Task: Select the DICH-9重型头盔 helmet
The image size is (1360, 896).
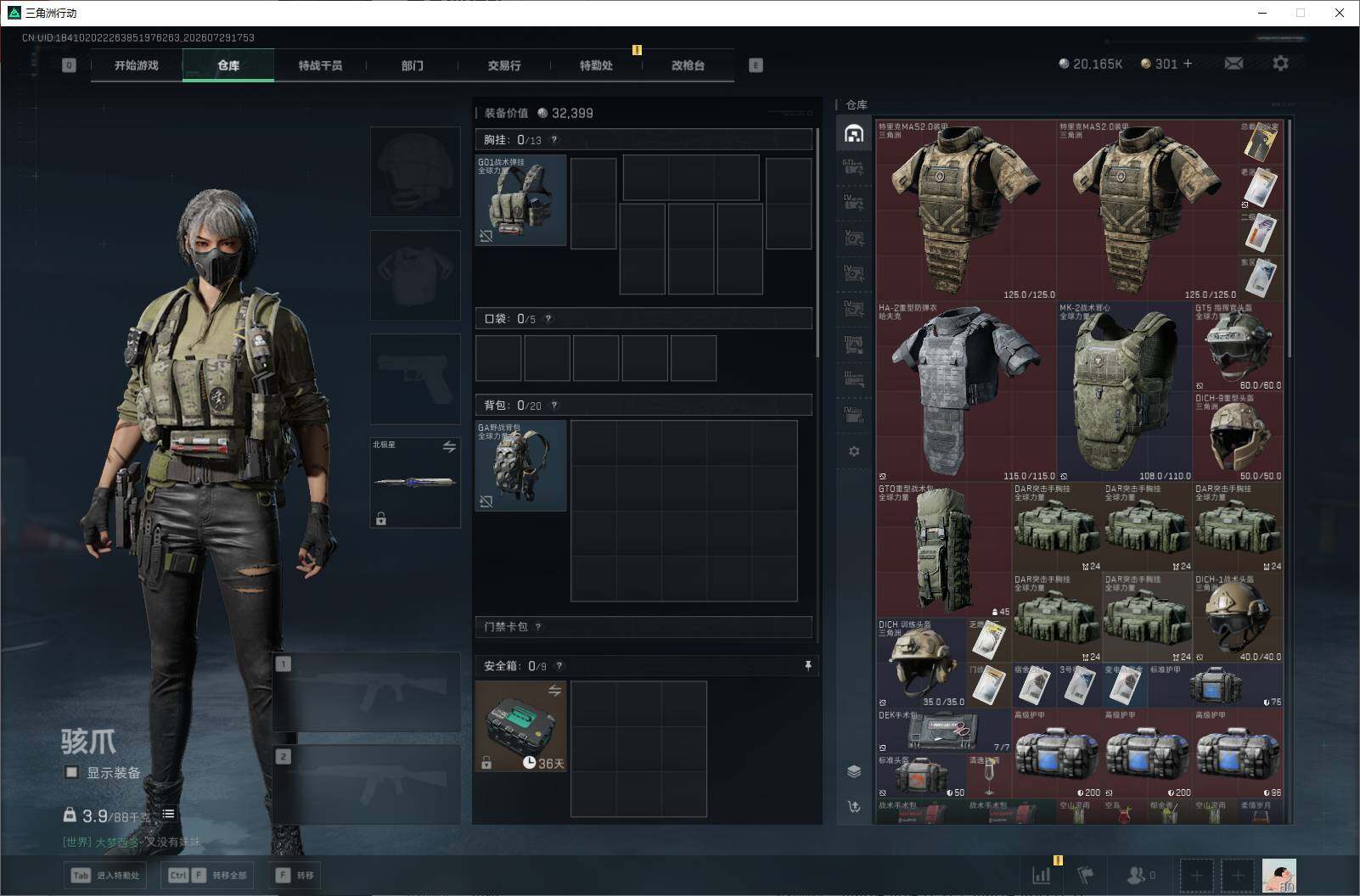Action: click(1238, 437)
